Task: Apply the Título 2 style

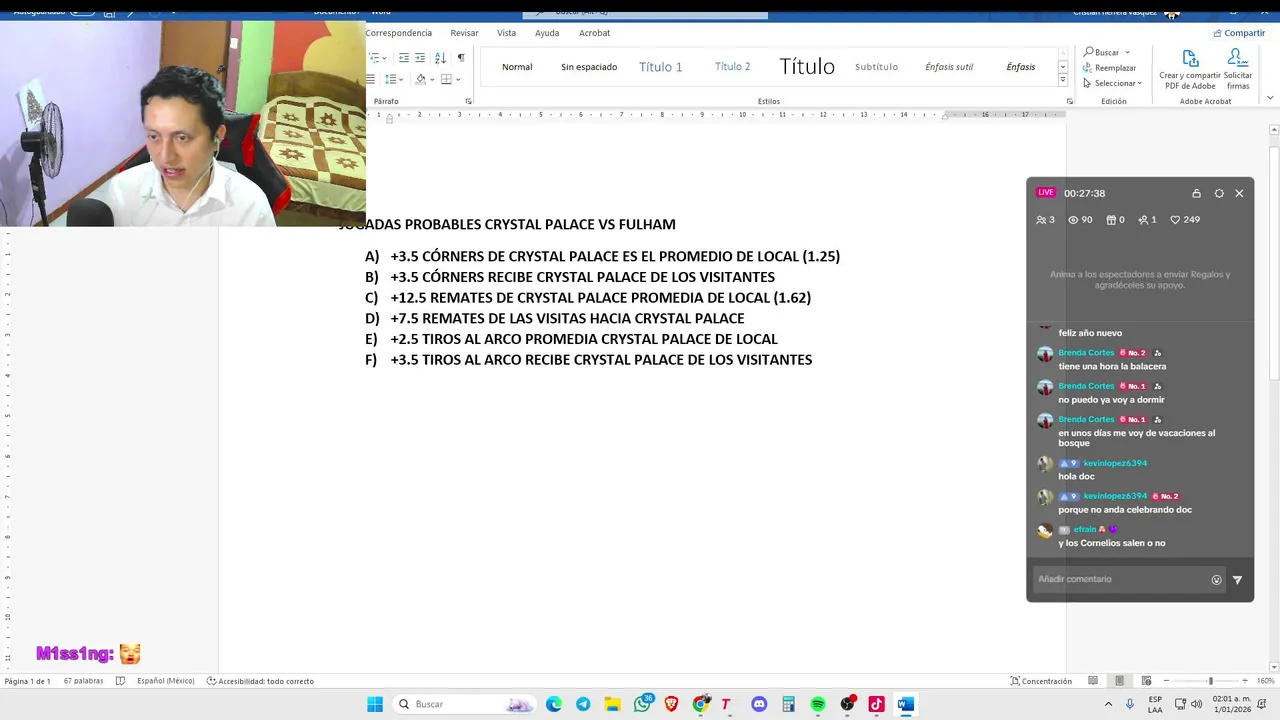Action: 733,67
